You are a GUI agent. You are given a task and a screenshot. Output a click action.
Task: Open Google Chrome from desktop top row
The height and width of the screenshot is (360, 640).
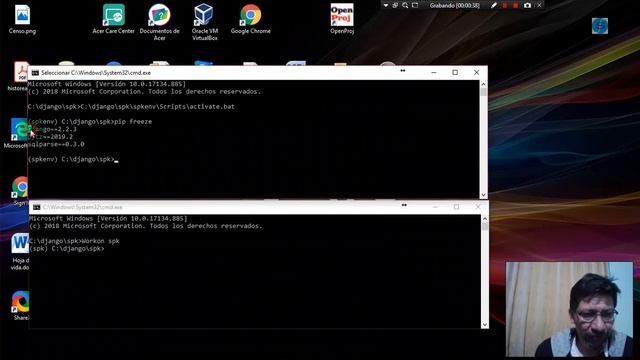251,19
